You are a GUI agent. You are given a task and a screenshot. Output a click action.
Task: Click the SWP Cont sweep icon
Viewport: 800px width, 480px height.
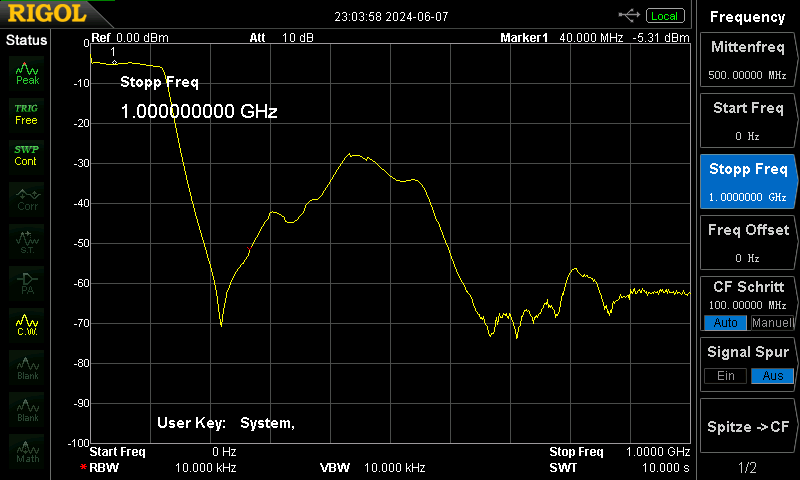(x=27, y=156)
